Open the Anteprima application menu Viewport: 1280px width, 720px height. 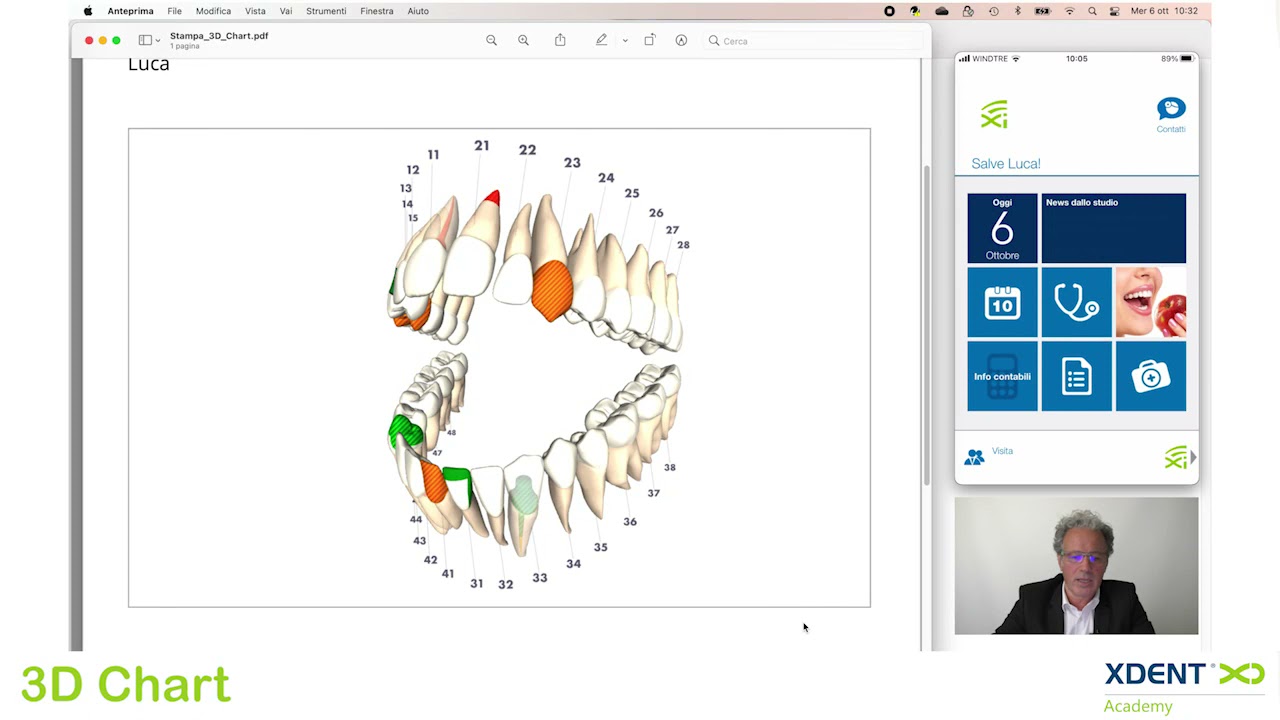coord(130,11)
